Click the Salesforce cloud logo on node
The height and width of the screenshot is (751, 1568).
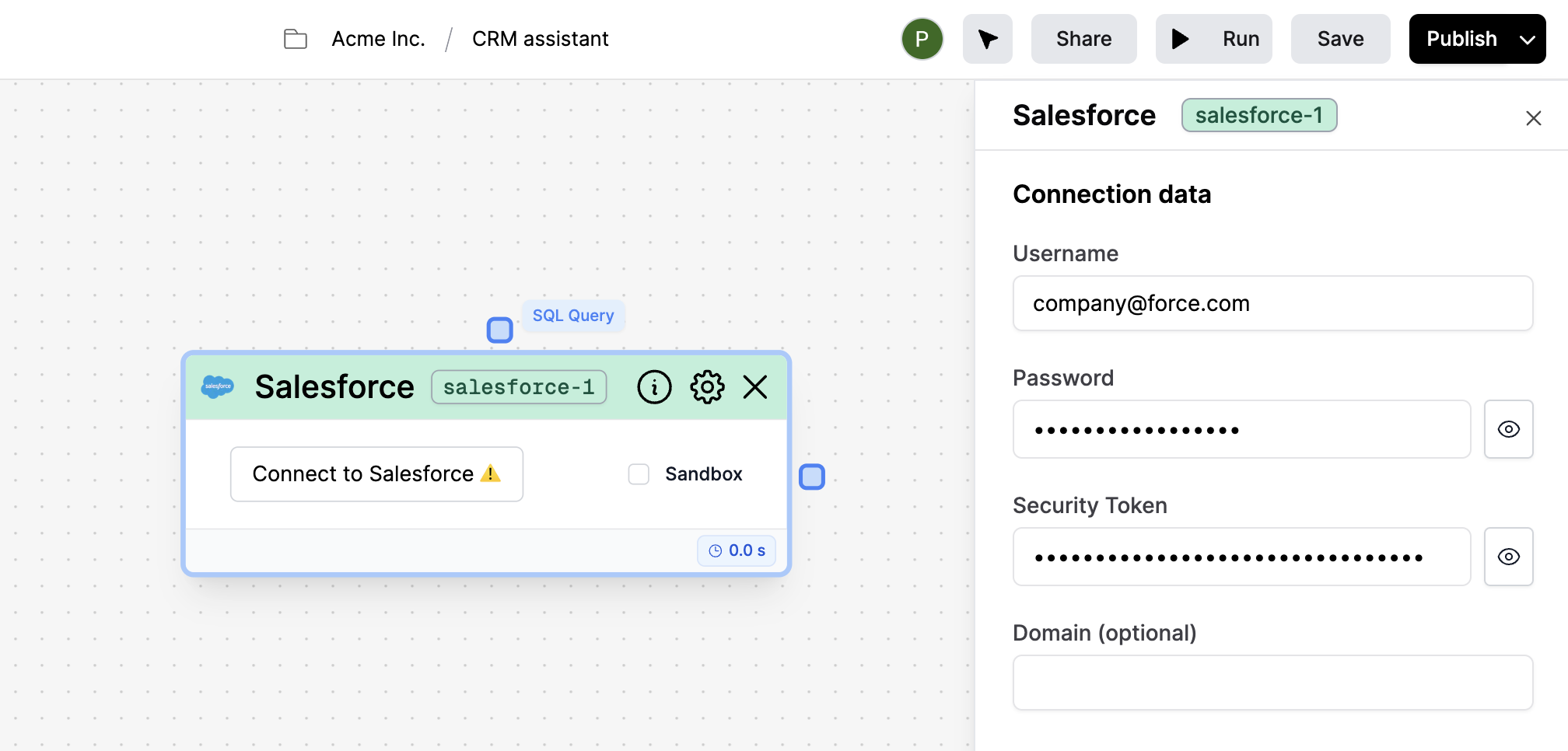(x=217, y=386)
